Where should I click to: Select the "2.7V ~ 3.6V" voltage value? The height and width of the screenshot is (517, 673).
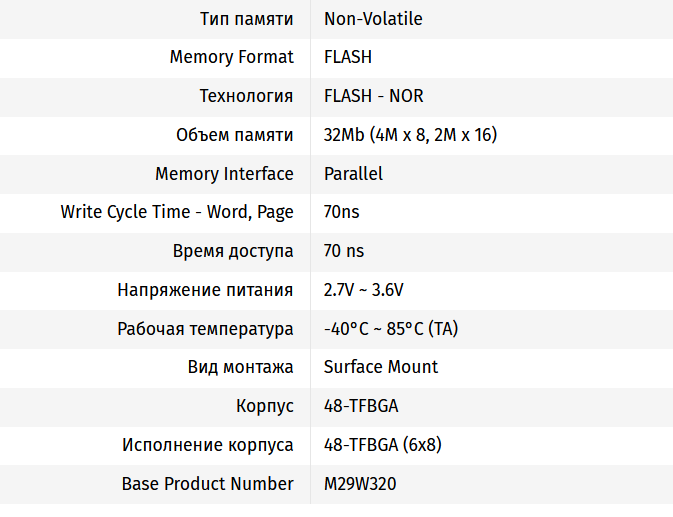364,290
